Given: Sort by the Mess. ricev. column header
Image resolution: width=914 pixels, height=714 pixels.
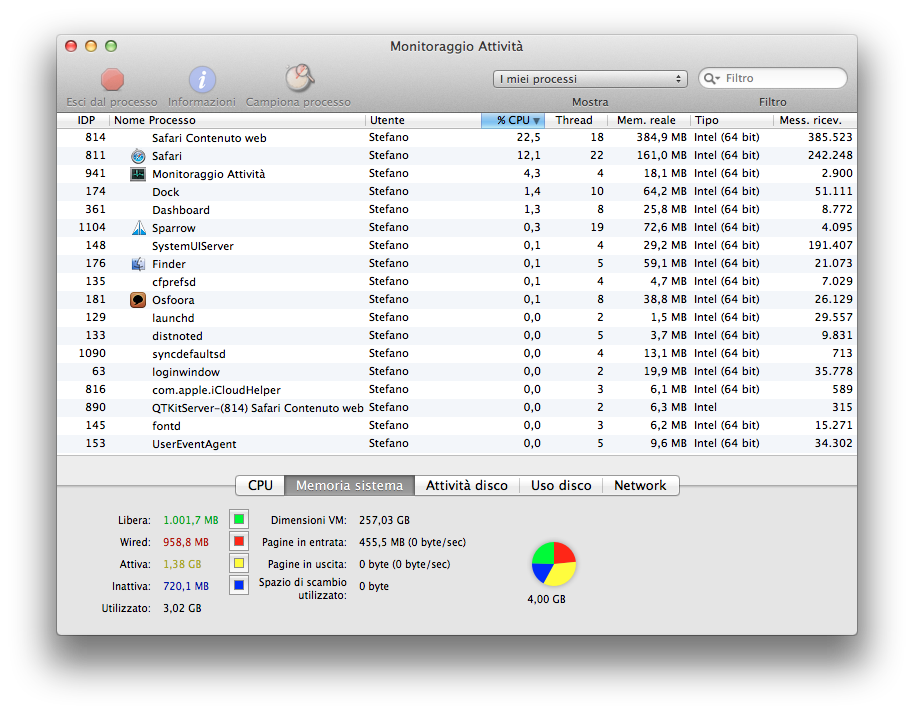Looking at the screenshot, I should (x=815, y=120).
